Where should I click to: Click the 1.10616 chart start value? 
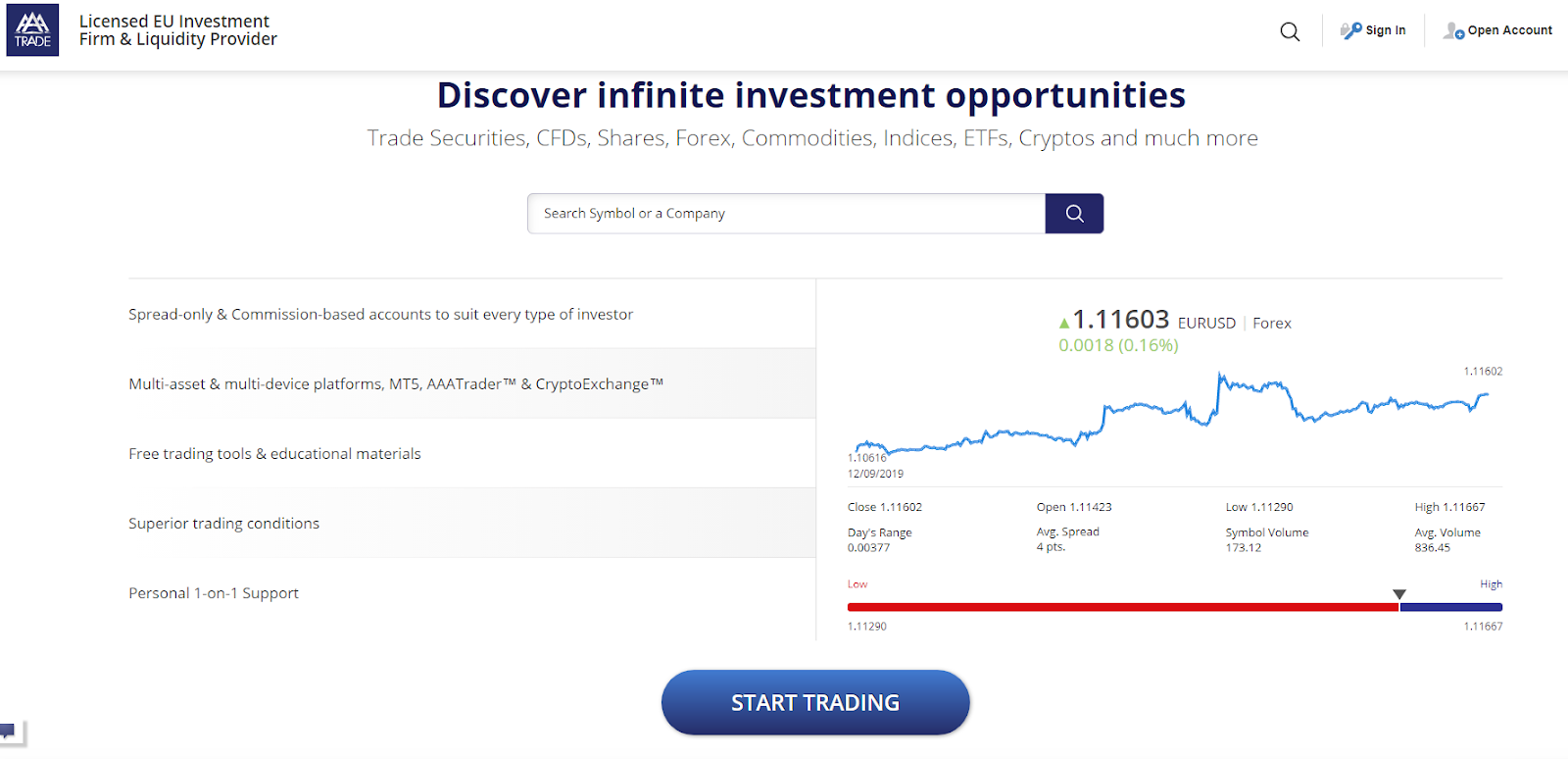867,458
